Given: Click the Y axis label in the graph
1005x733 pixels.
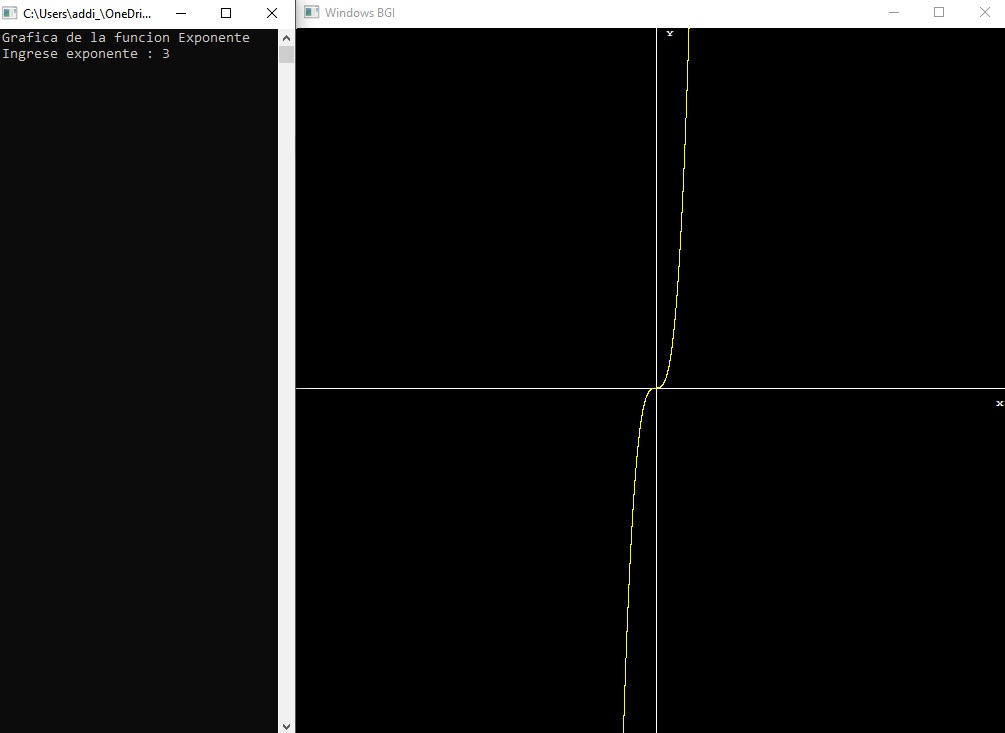Looking at the screenshot, I should (670, 33).
